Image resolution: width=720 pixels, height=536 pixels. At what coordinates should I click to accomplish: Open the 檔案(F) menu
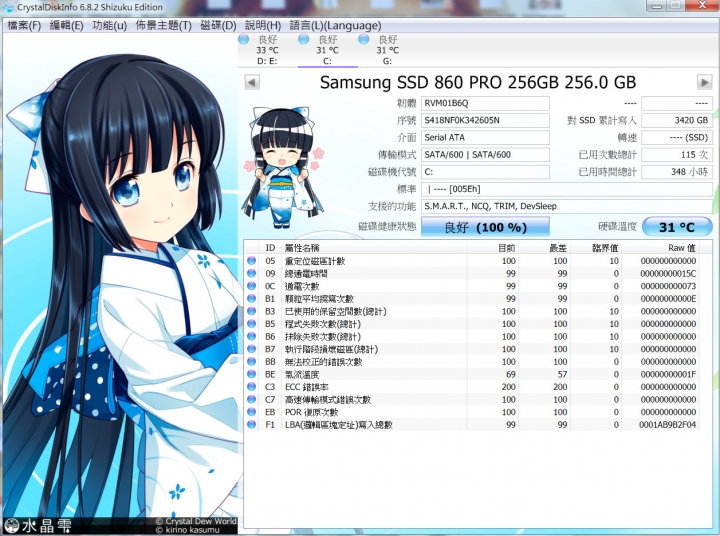(24, 26)
